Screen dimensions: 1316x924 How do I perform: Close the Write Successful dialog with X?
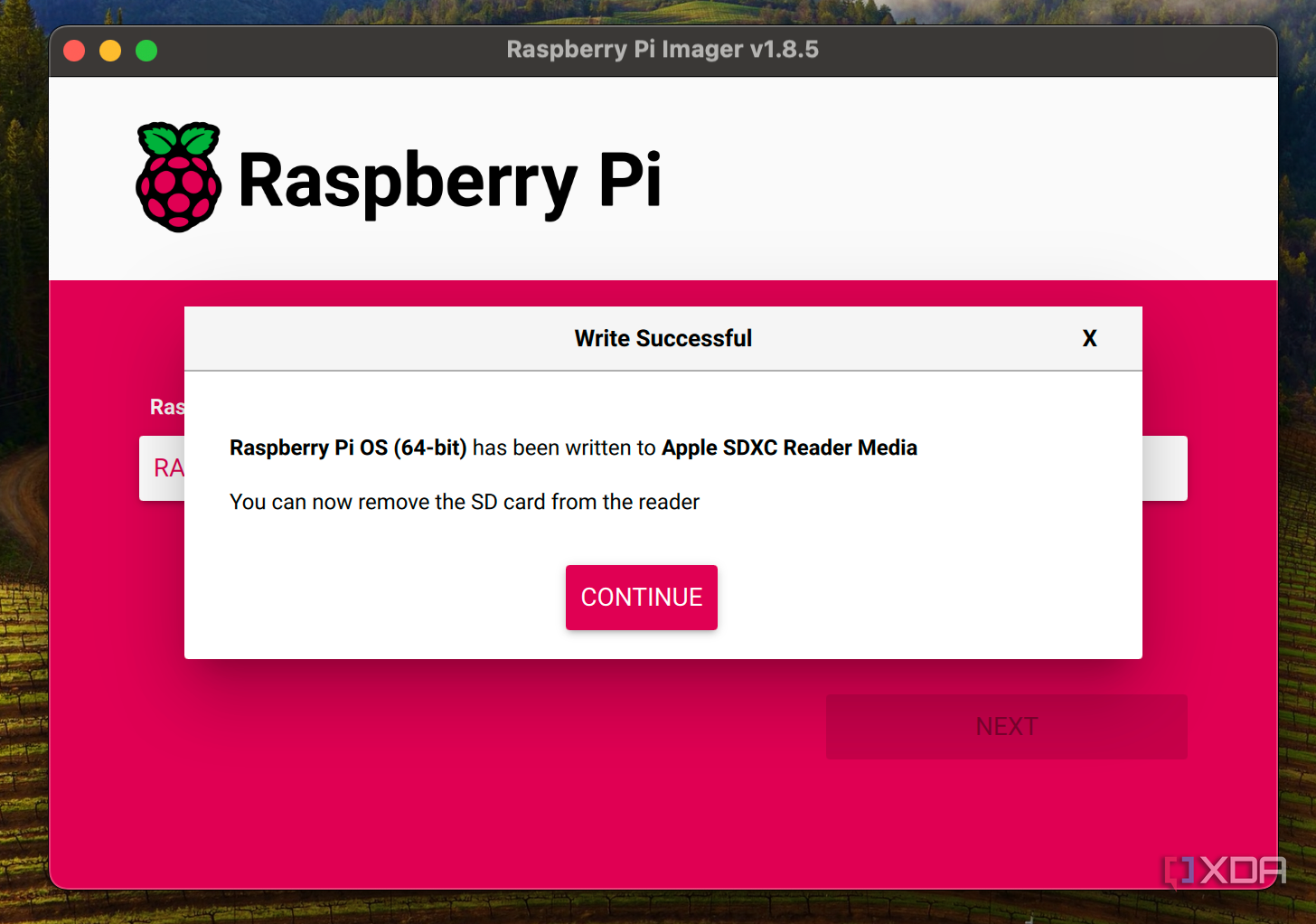click(1090, 338)
